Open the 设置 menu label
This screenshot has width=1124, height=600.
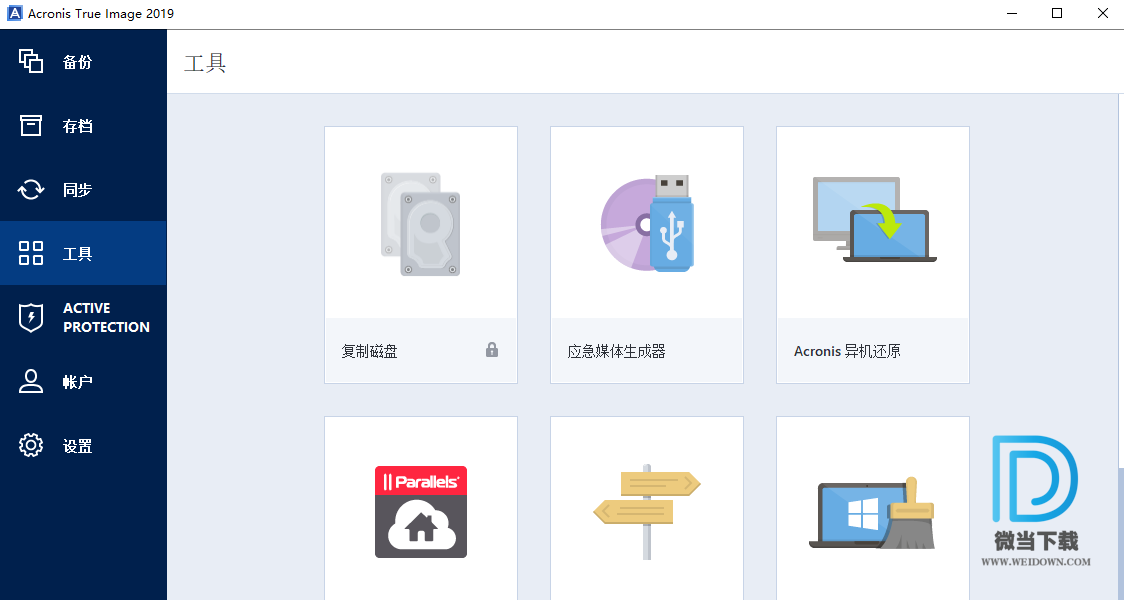[x=77, y=446]
